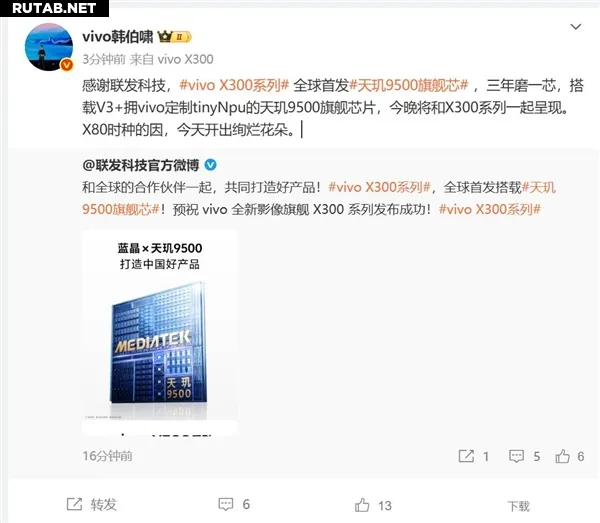This screenshot has height=523, width=600.
Task: Open the vivo韩伯啸 username link
Action: 117,37
